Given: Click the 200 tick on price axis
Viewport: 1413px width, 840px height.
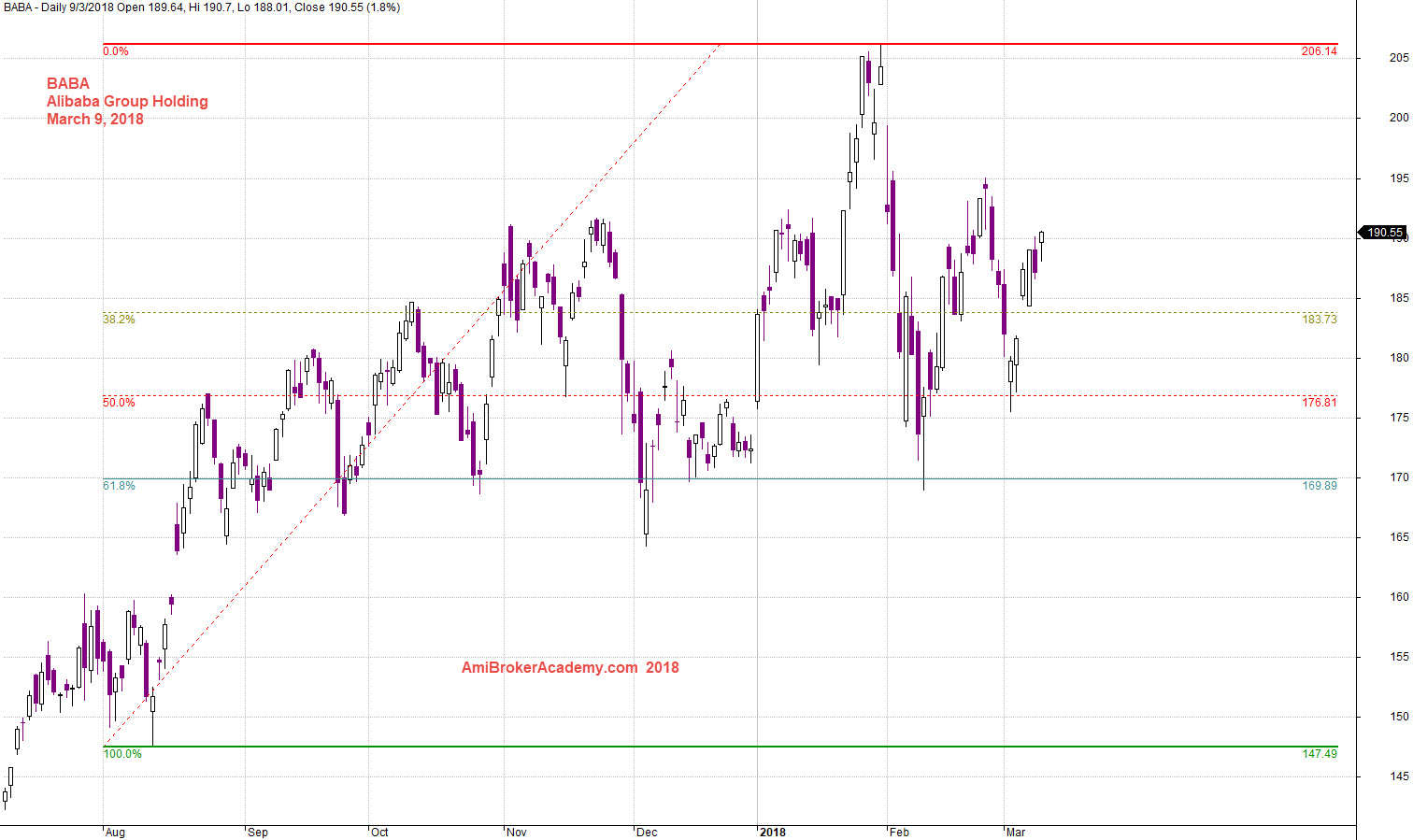Looking at the screenshot, I should tap(1399, 118).
